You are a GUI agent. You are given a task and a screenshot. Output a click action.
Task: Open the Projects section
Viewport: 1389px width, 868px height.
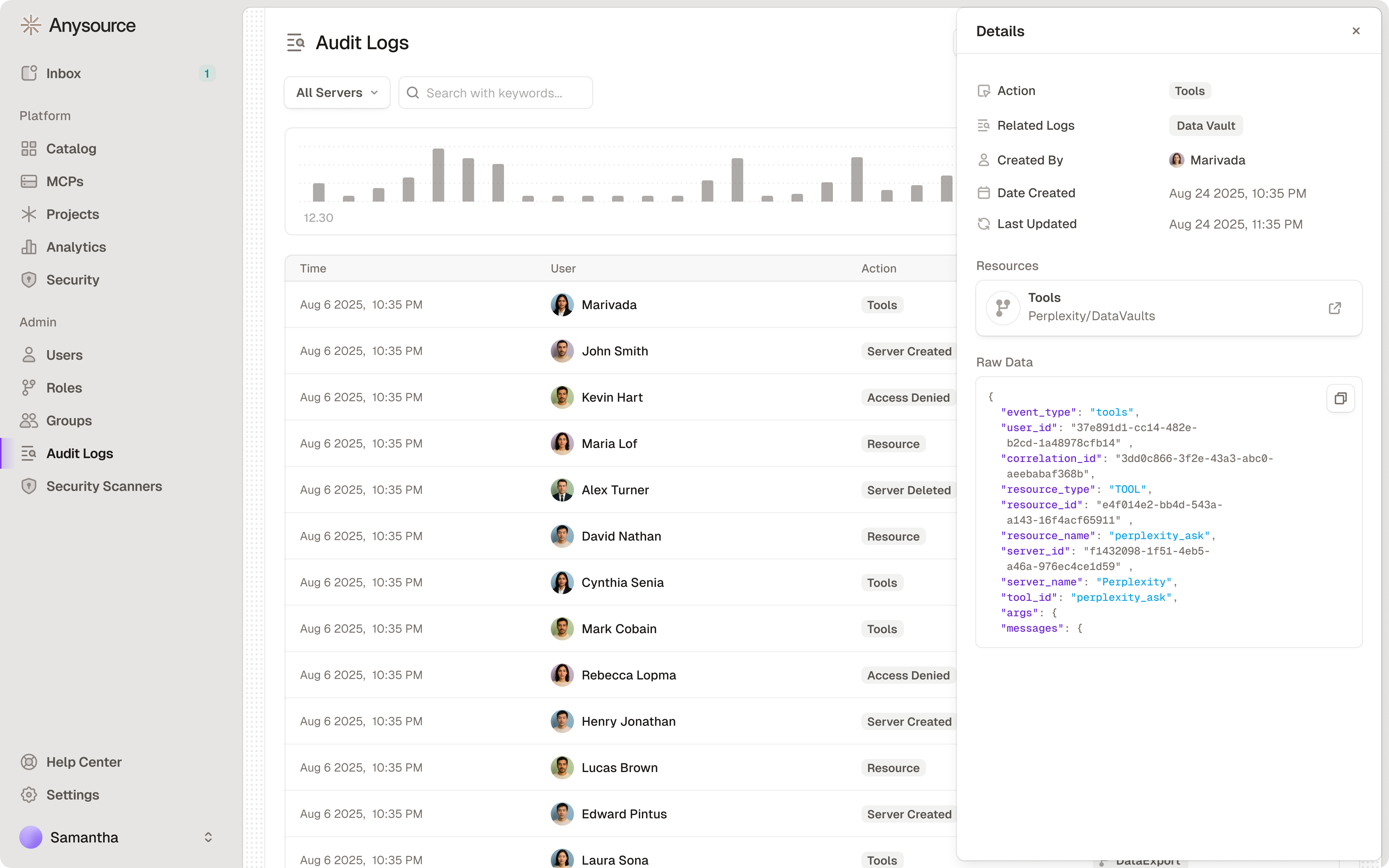click(72, 214)
